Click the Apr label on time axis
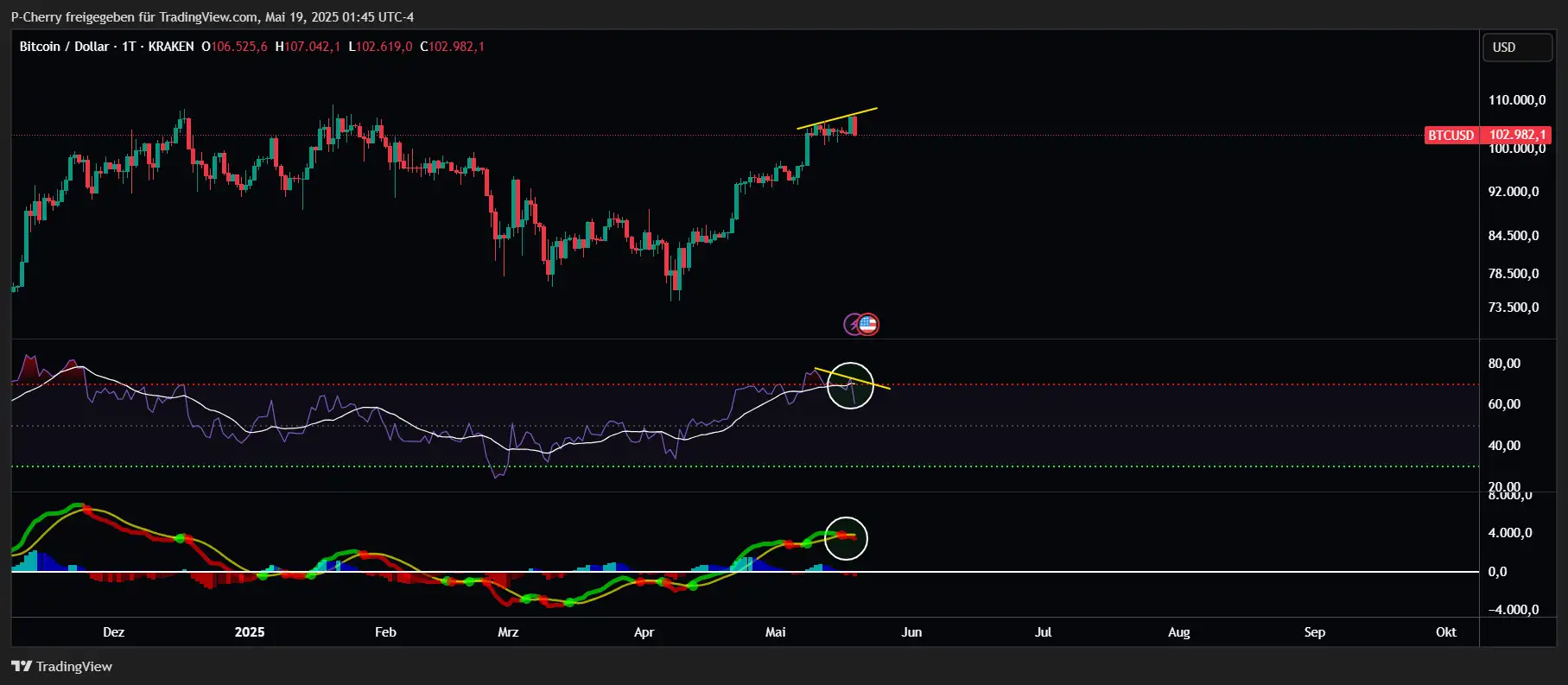 [x=644, y=632]
